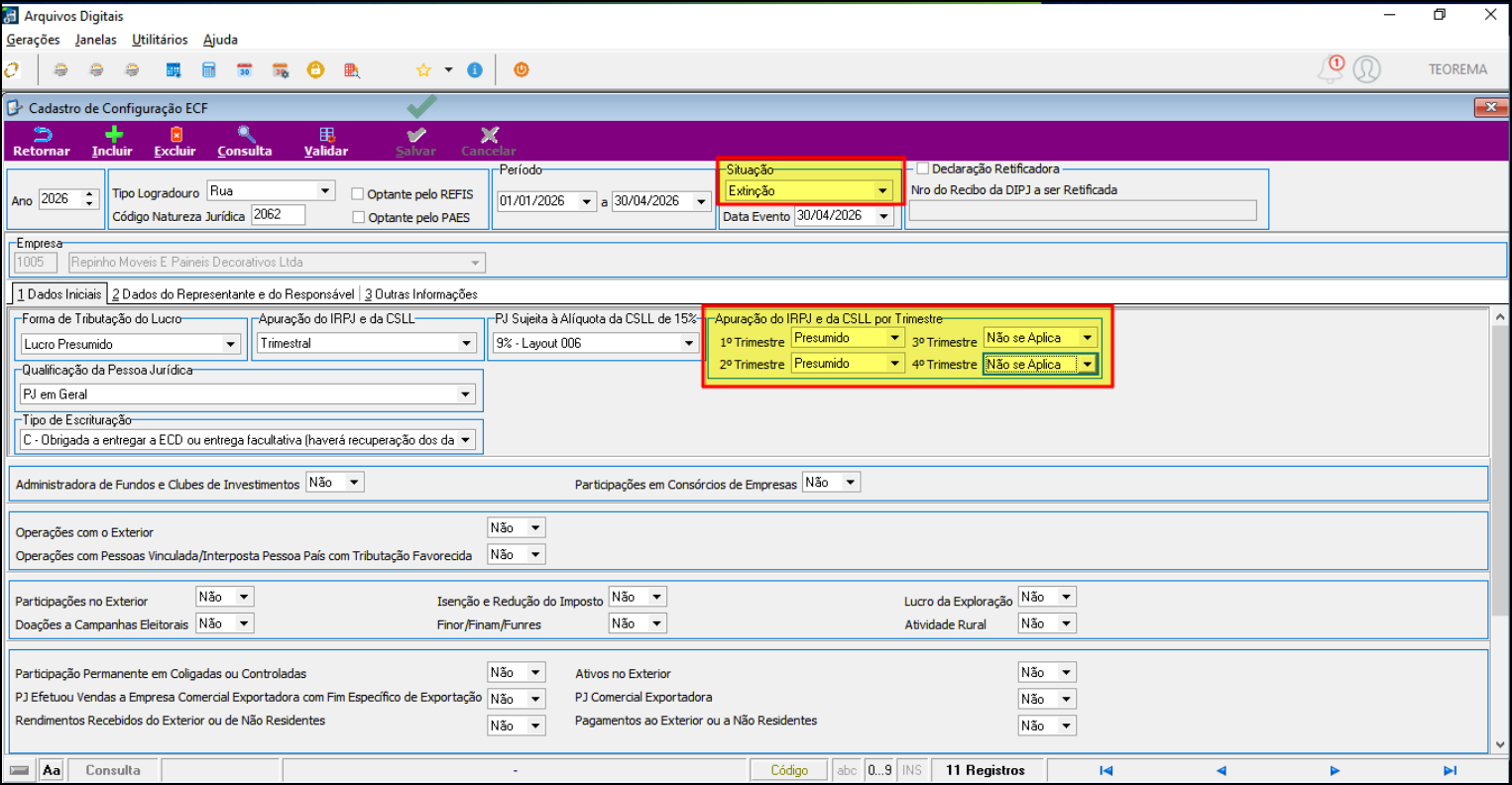Screen dimensions: 1512x785
Task: Open the 4º Trimestre dropdown
Action: pyautogui.click(x=1088, y=365)
